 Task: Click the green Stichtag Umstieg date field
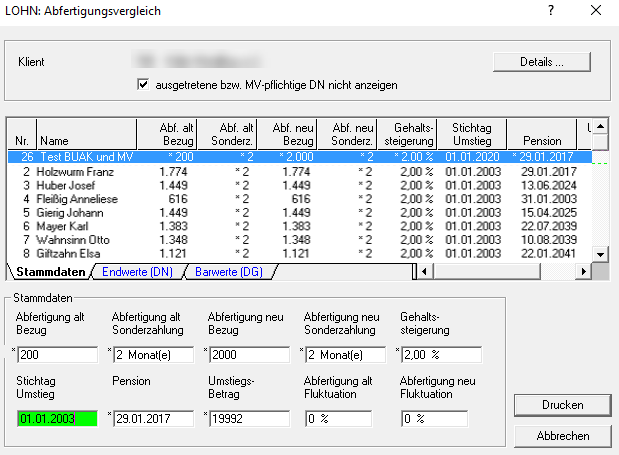tap(58, 419)
